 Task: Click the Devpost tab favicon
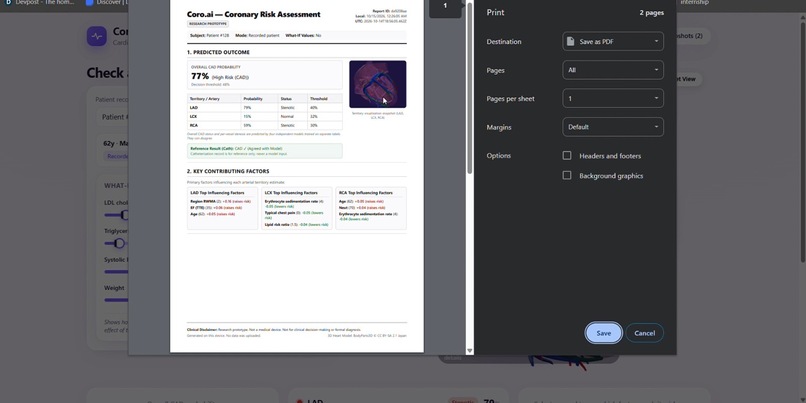tap(8, 3)
